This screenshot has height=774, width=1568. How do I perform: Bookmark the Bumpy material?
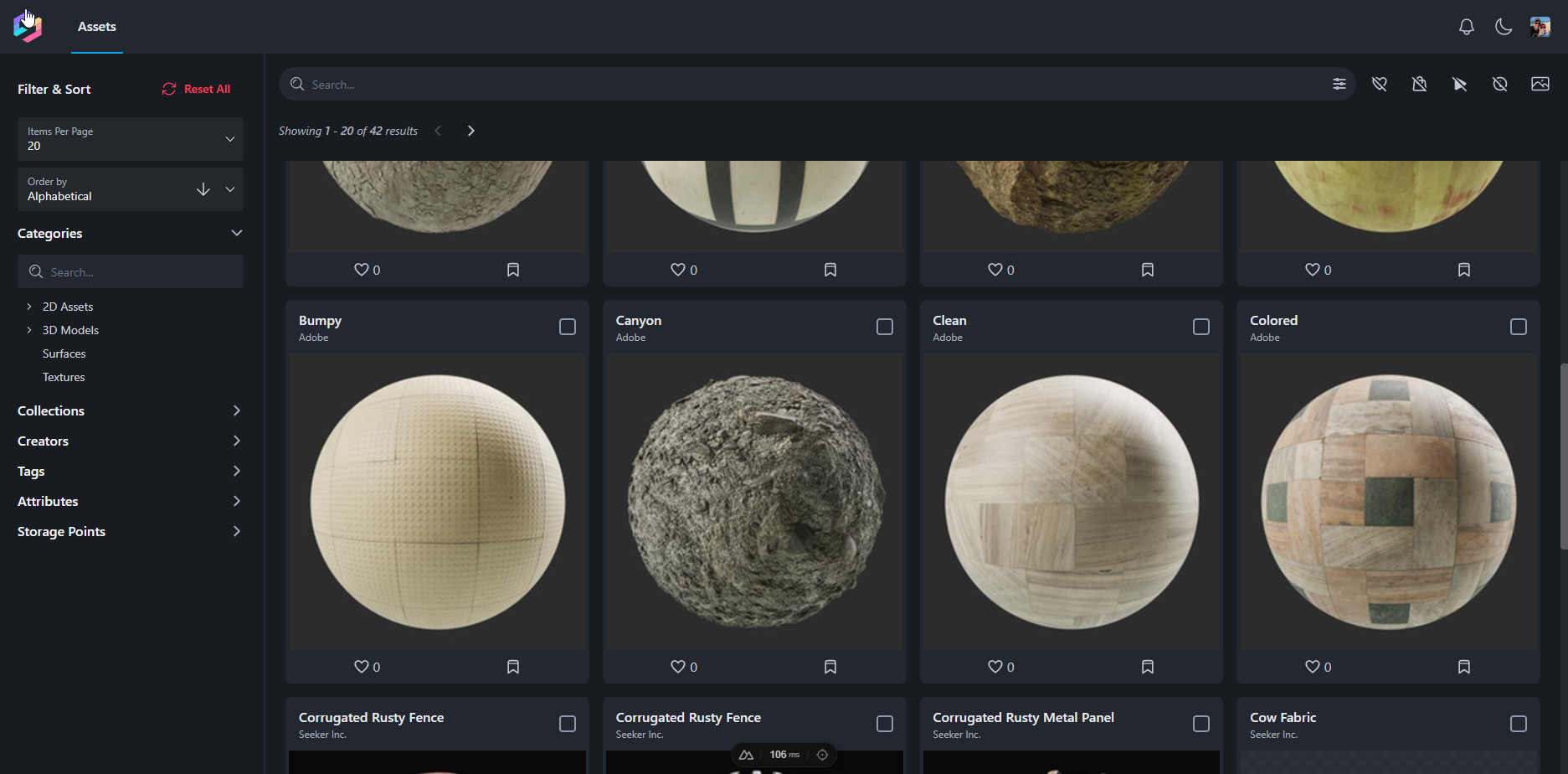[x=513, y=667]
